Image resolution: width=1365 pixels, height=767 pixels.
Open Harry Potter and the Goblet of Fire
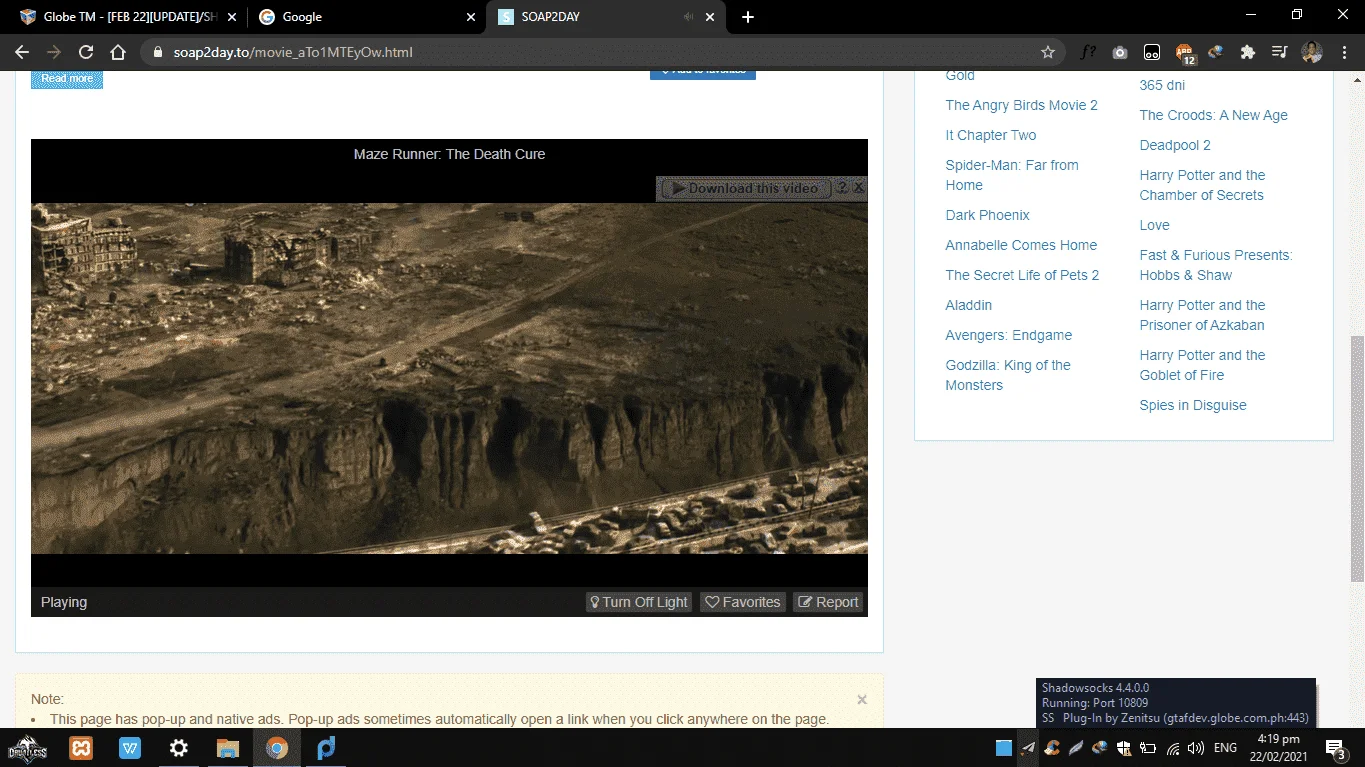pos(1202,365)
